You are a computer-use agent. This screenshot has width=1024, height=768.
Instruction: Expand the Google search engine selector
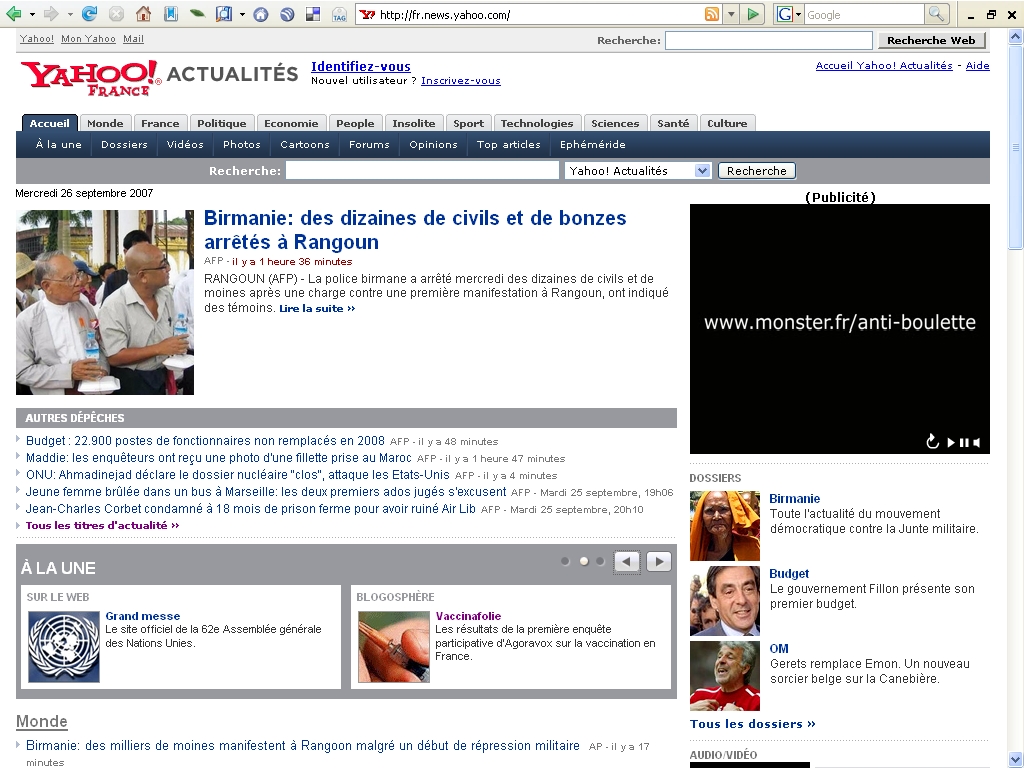click(798, 15)
